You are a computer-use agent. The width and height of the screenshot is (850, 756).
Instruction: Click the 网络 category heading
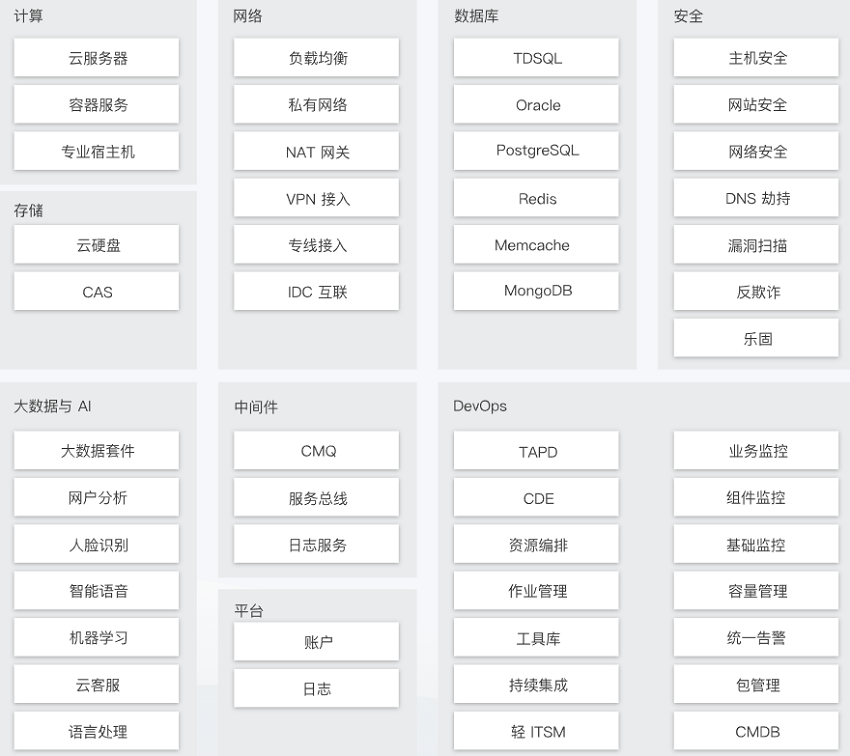(248, 16)
